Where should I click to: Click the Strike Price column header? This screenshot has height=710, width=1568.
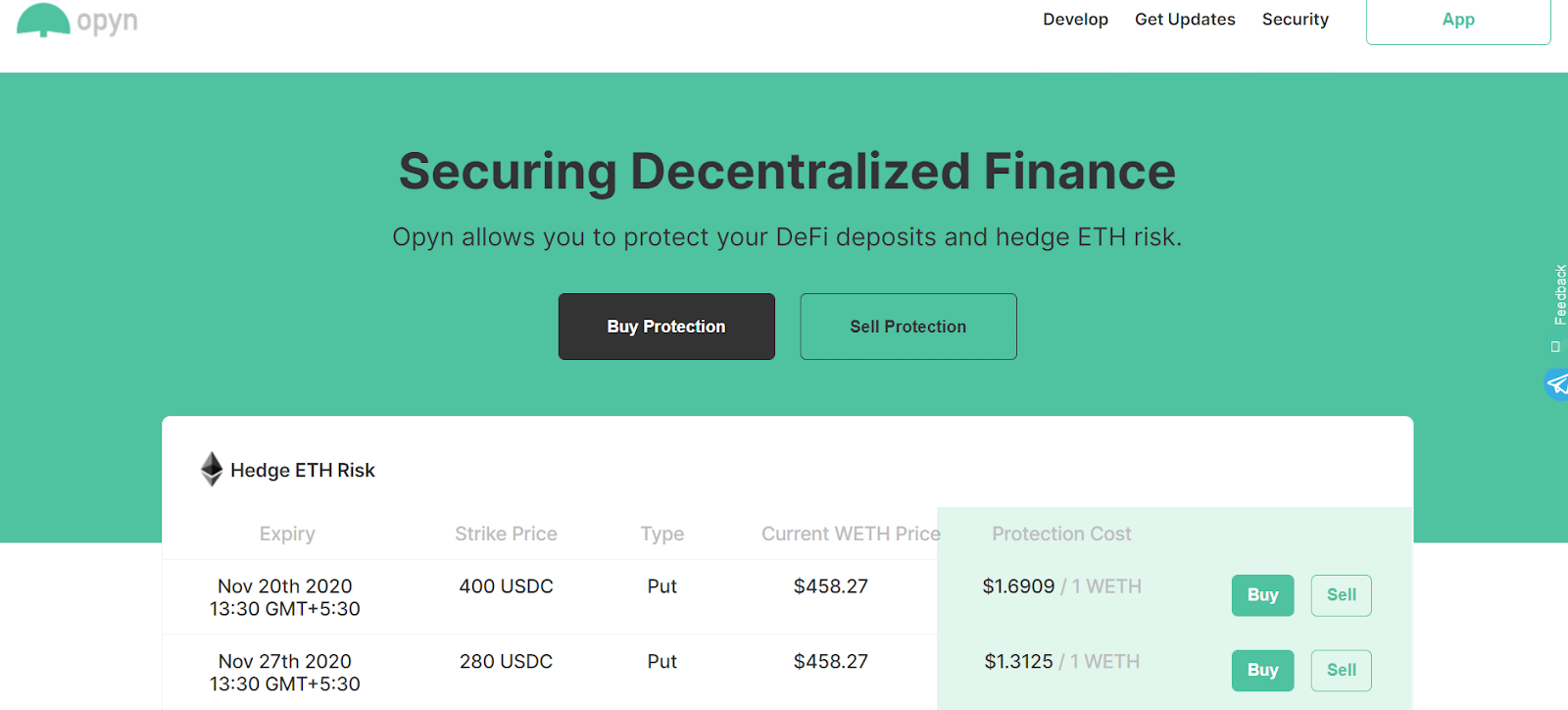(506, 534)
